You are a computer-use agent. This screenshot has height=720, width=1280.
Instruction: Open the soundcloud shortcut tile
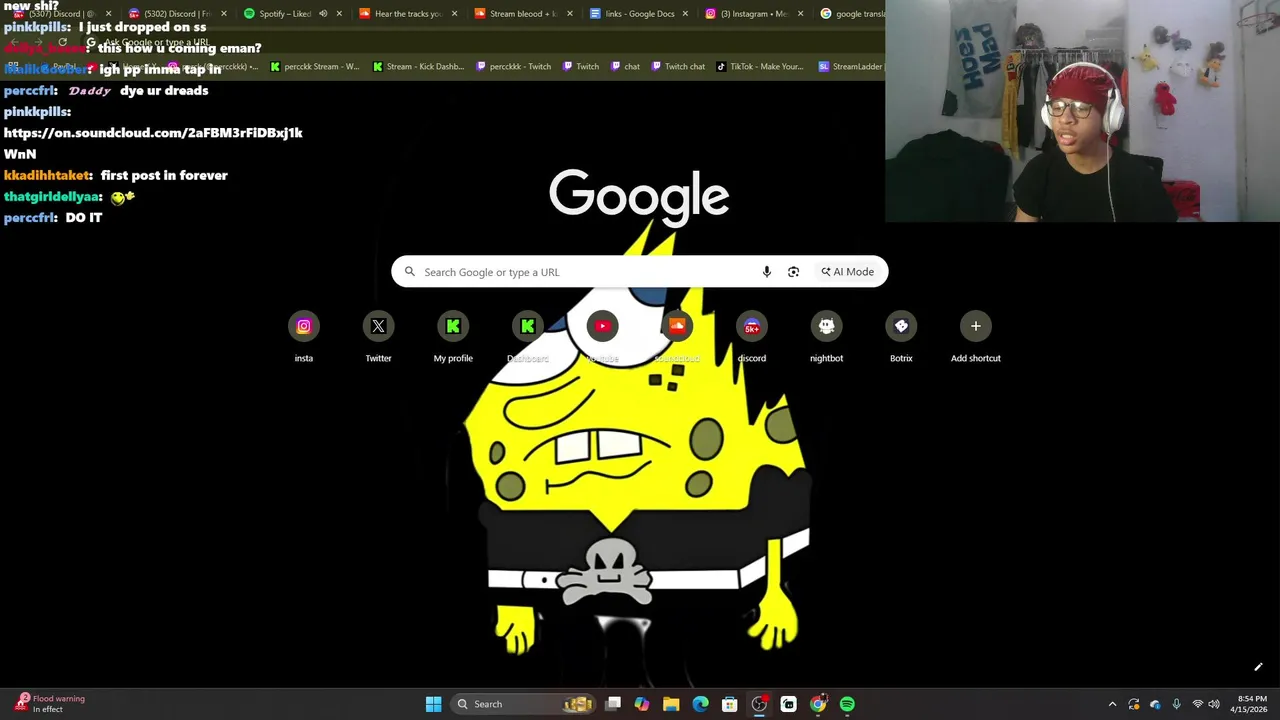[677, 337]
